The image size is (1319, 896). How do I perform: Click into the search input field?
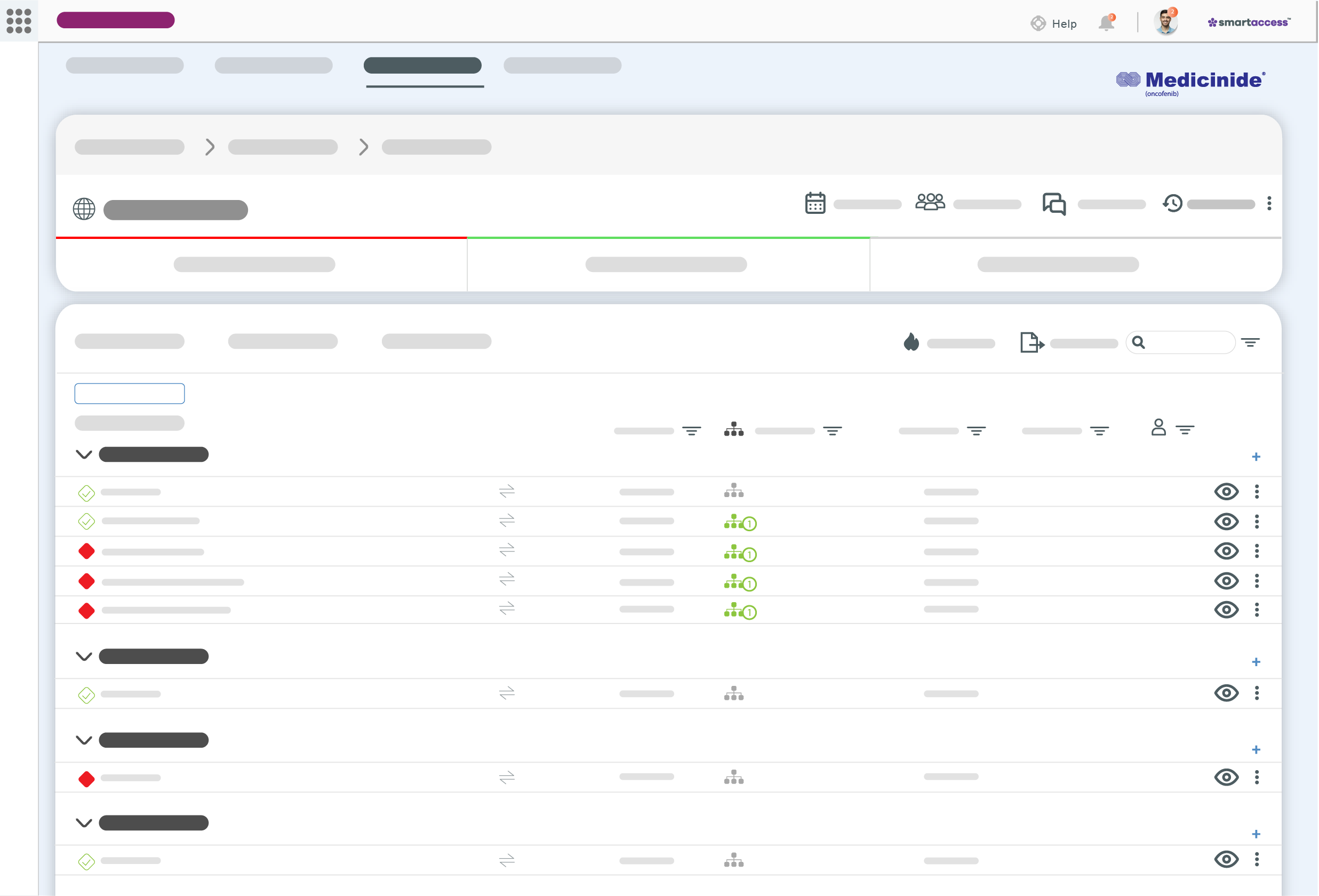[x=1185, y=343]
